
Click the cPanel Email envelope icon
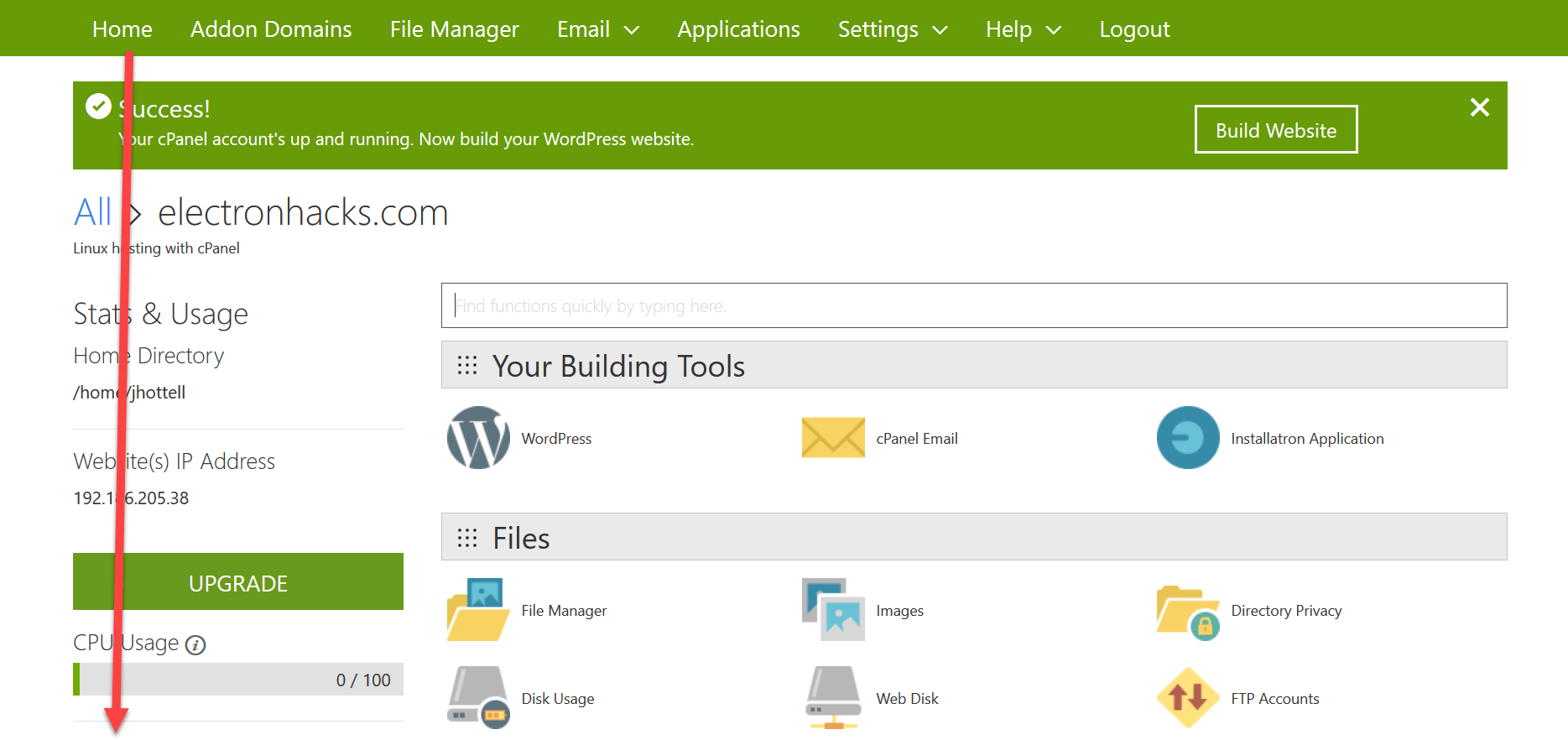(x=833, y=438)
